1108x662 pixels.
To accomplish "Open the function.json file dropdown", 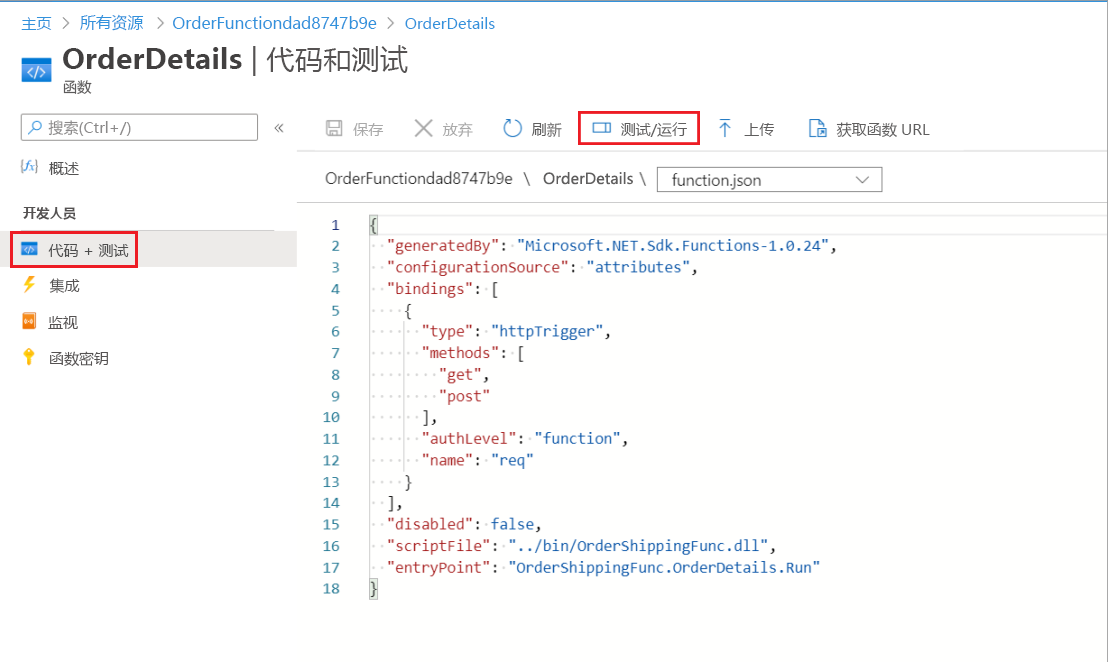I will pyautogui.click(x=770, y=179).
